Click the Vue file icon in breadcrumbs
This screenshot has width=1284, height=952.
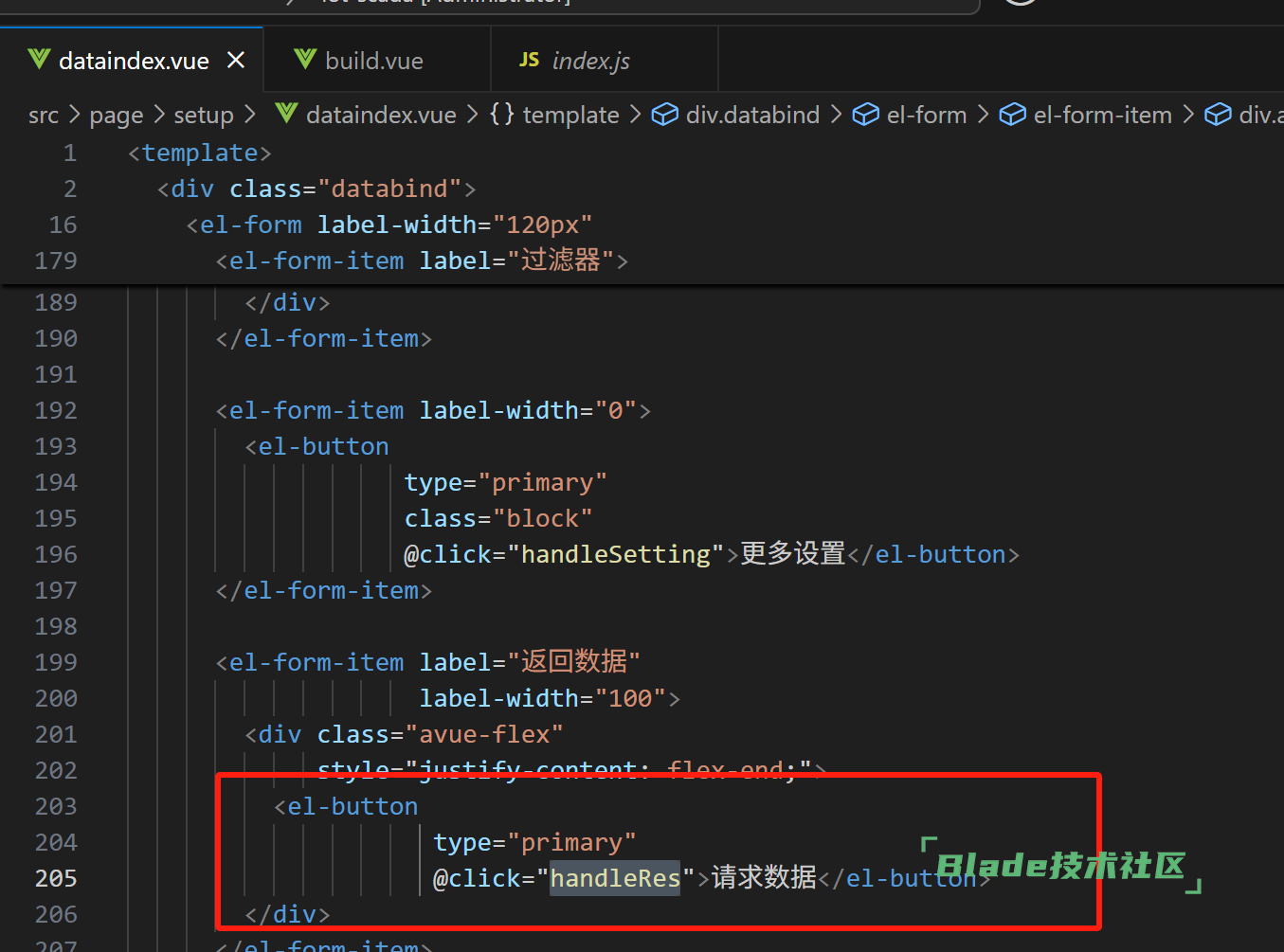[x=286, y=115]
